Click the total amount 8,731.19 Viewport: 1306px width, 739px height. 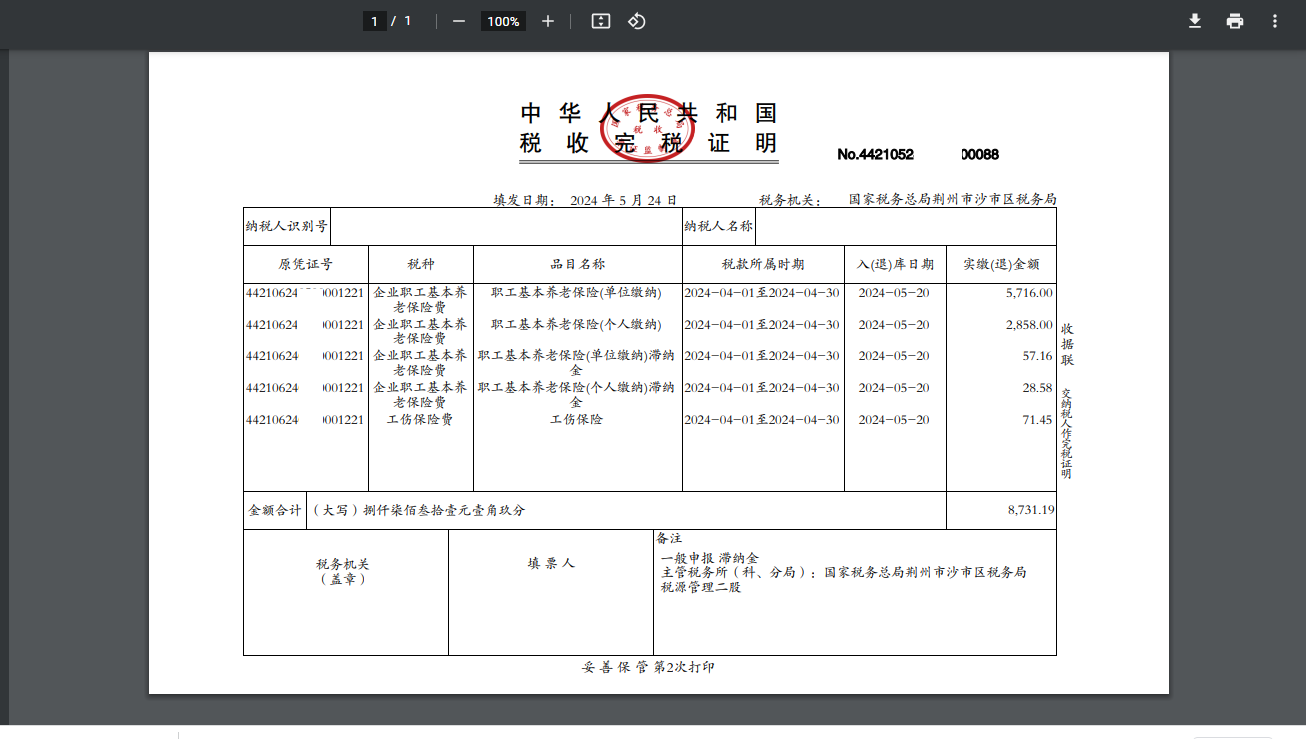[1031, 510]
